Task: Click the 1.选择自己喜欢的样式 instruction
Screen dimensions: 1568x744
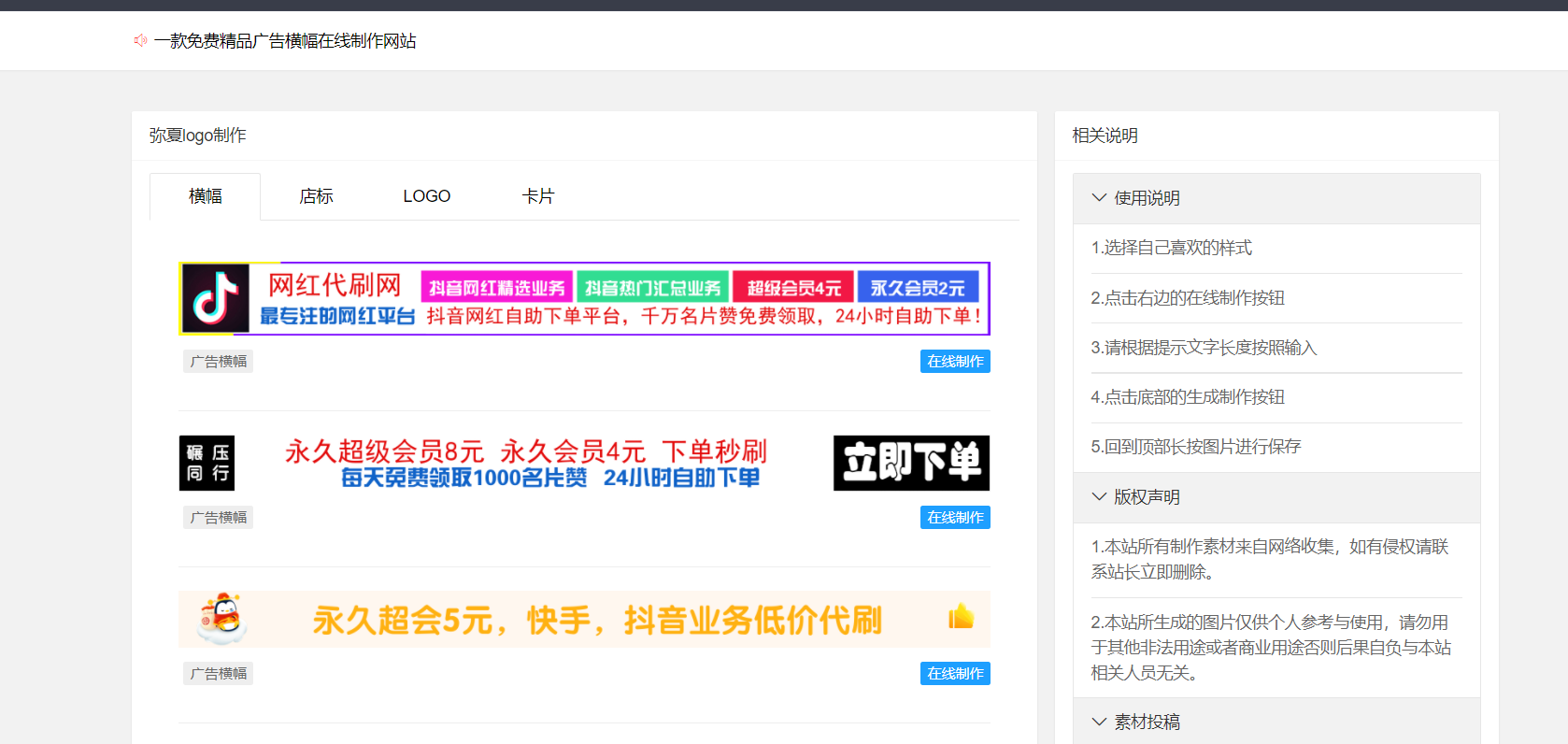Action: pos(1171,248)
